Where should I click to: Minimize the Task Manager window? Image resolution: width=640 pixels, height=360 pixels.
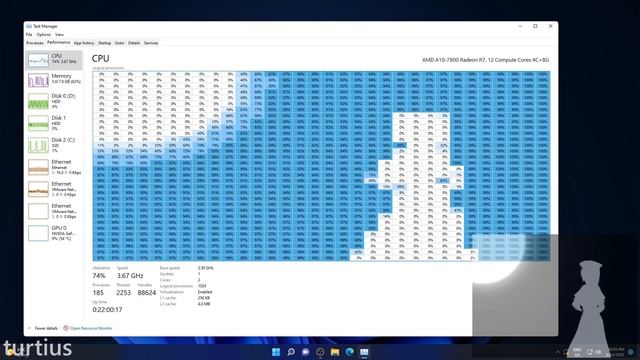pos(520,26)
